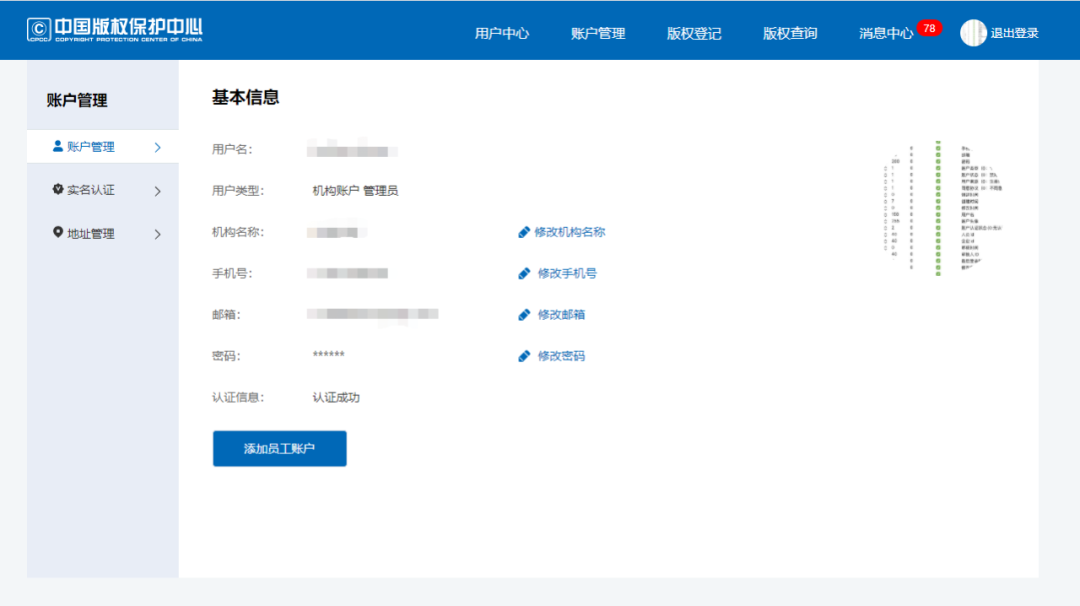Expand the 地址管理 section arrow
Screen dimensions: 1080x606
pyautogui.click(x=158, y=232)
